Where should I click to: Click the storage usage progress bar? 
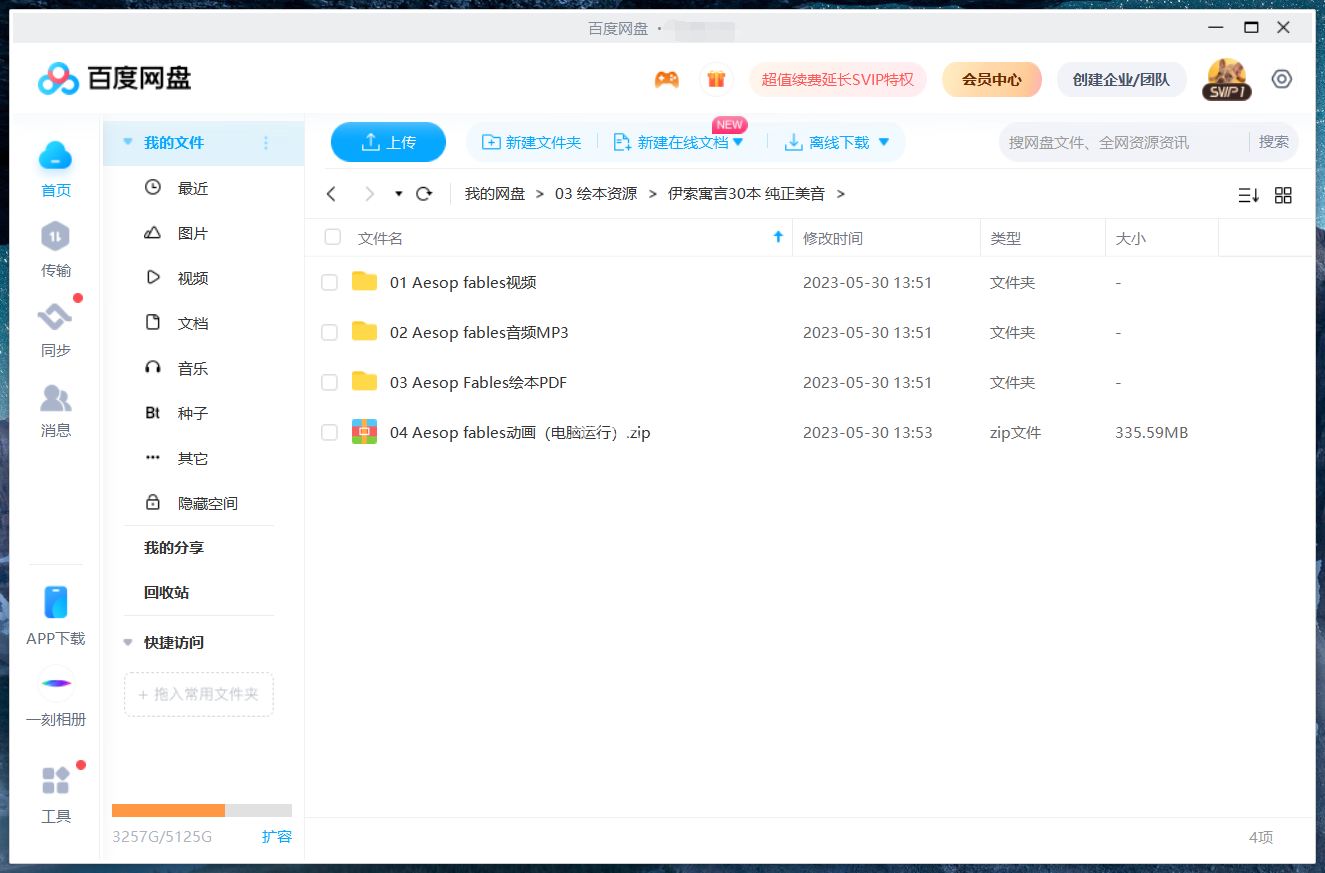[x=198, y=810]
